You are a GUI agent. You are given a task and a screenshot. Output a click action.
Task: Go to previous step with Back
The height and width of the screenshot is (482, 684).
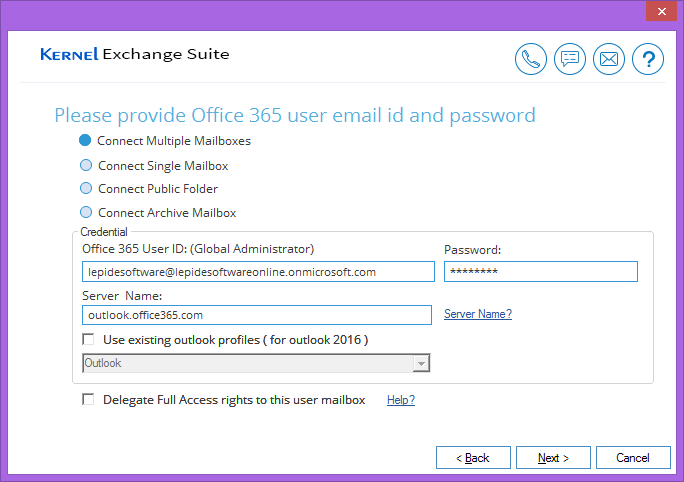(473, 458)
